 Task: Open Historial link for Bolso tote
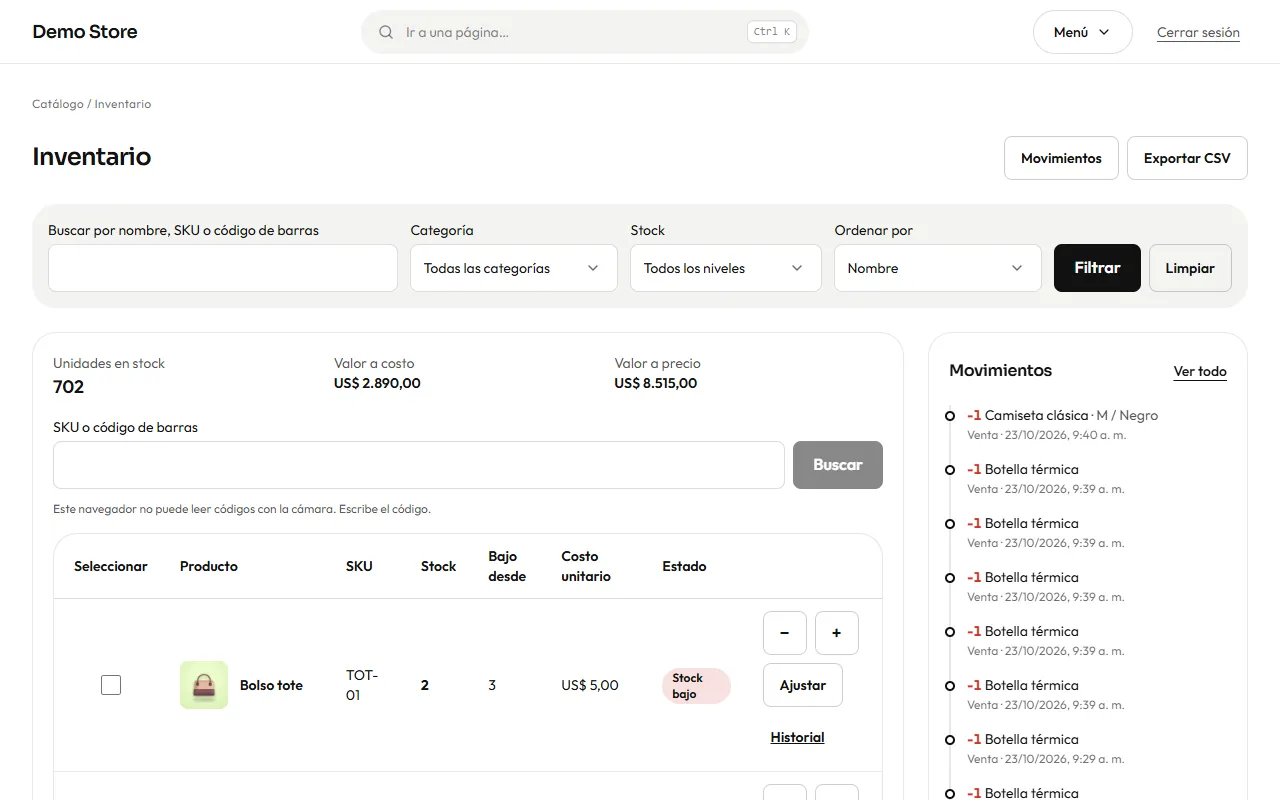[797, 737]
